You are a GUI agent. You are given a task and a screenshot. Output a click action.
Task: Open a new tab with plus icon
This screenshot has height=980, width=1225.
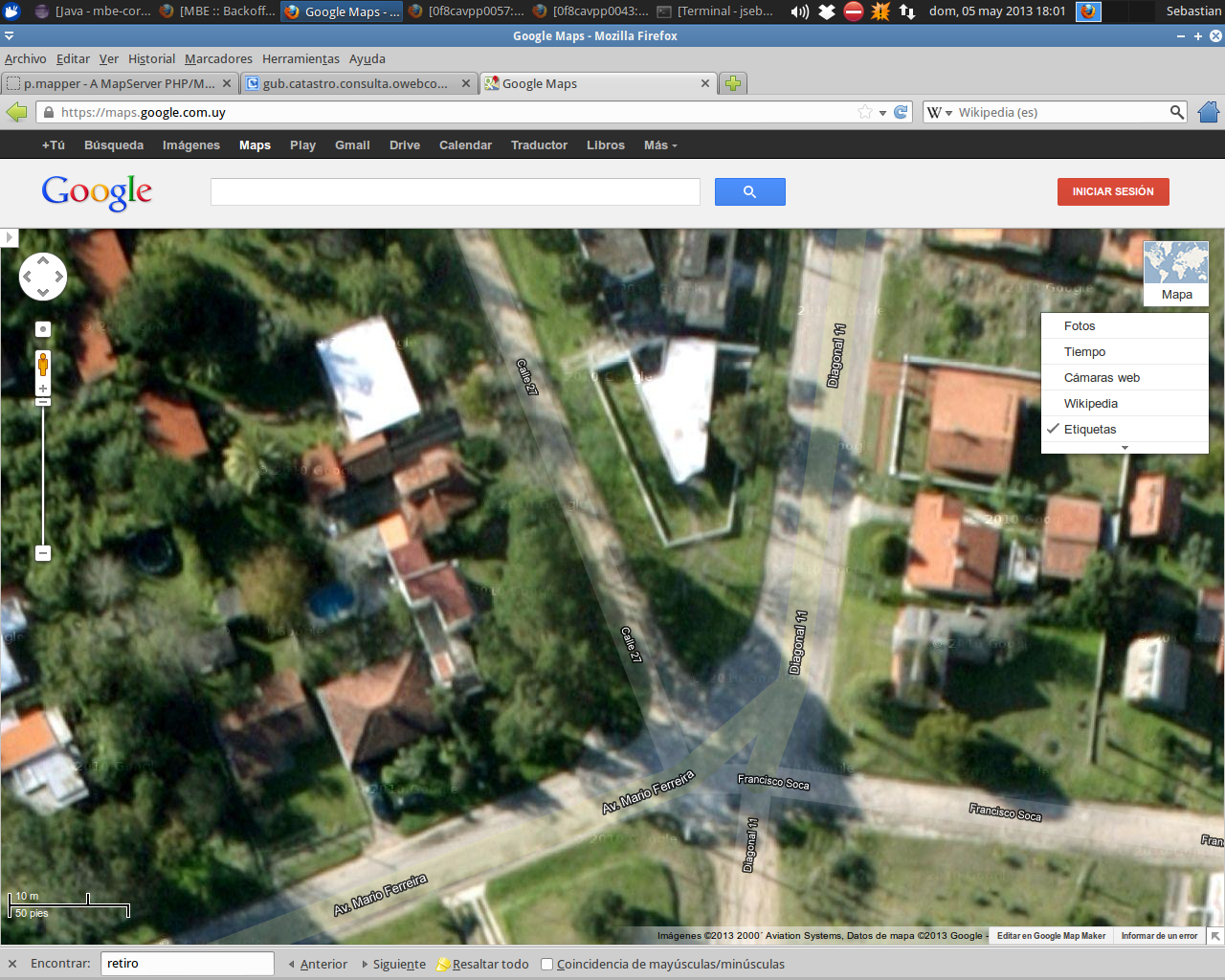[733, 83]
